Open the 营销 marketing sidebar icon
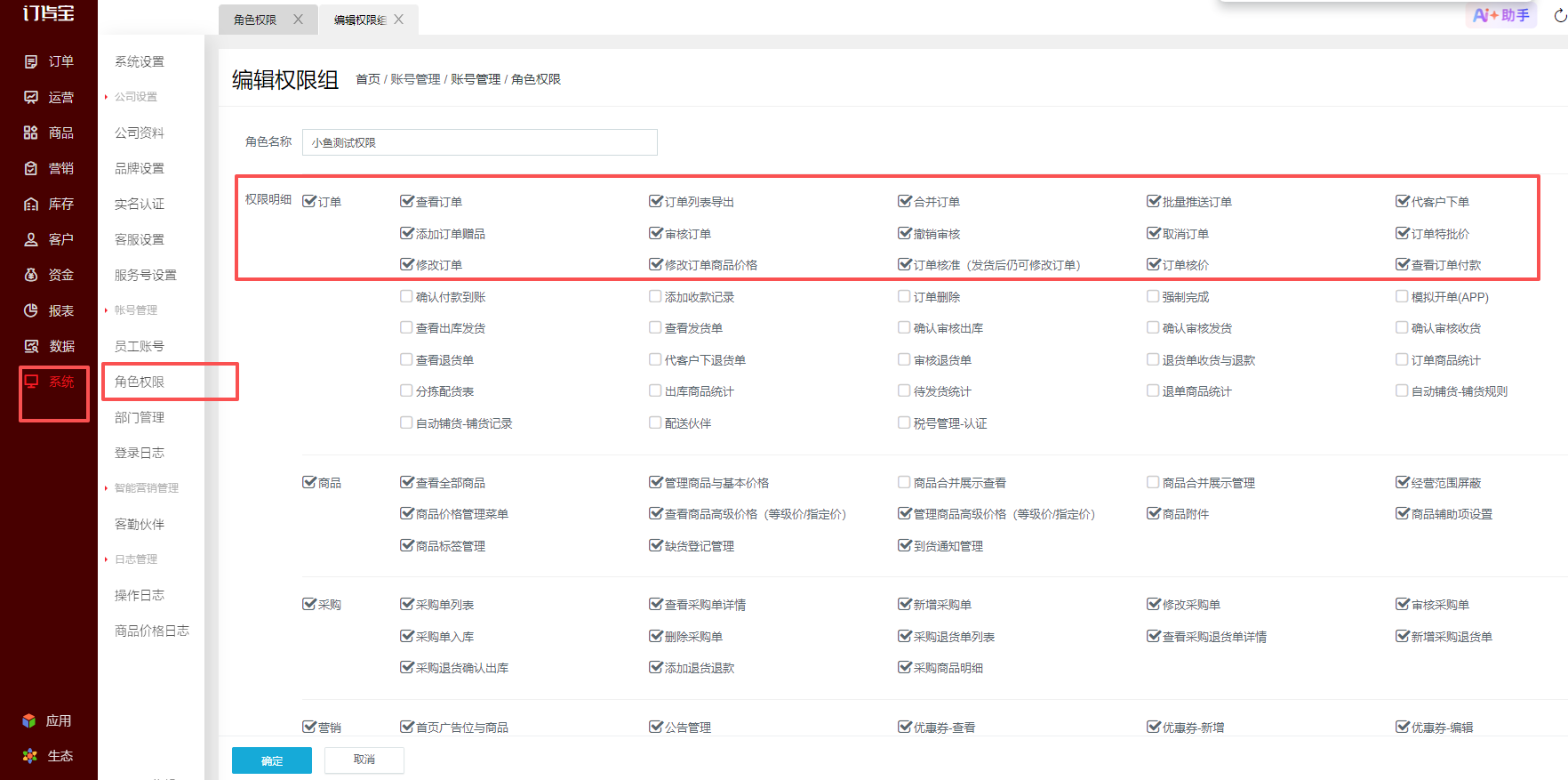 tap(31, 168)
